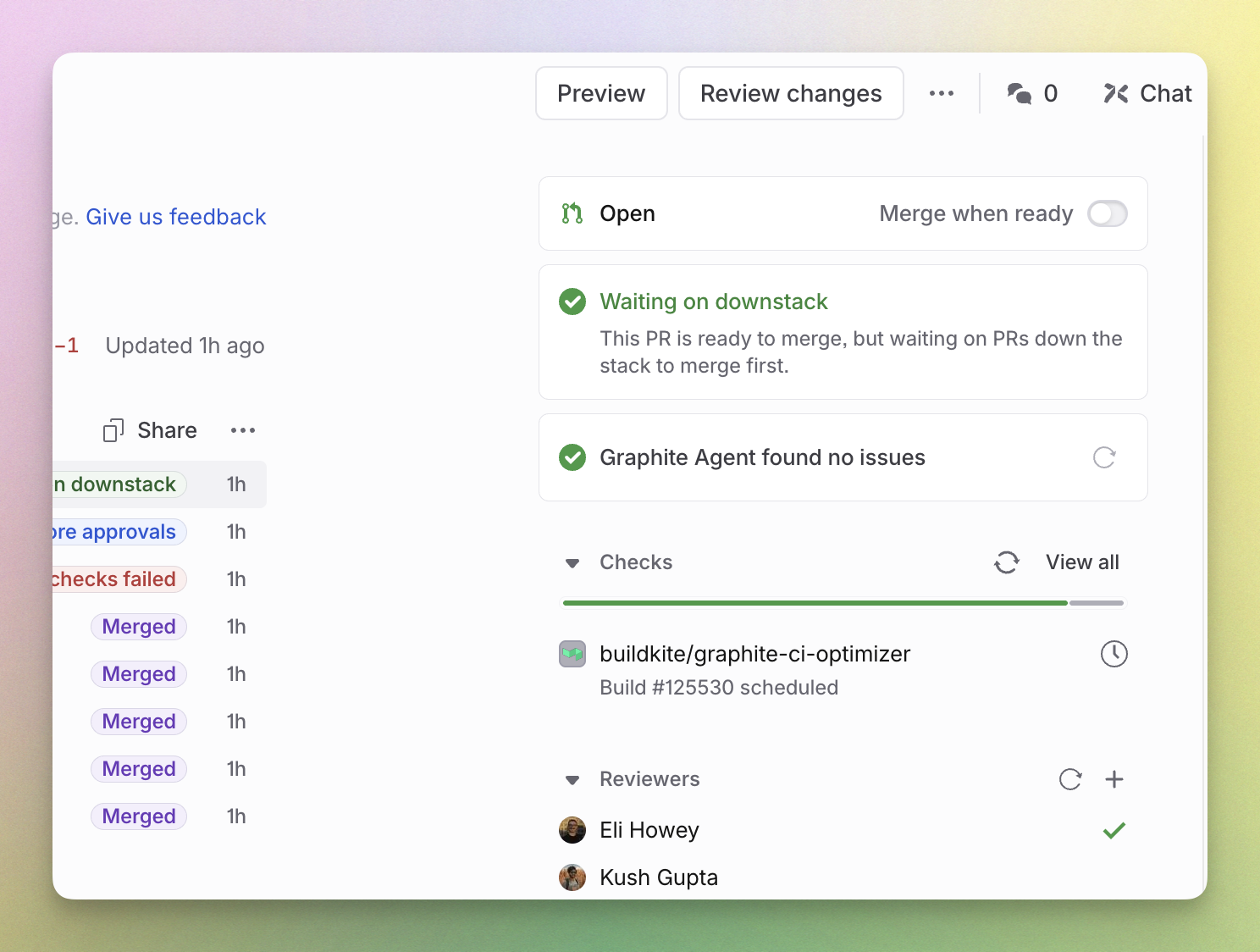Collapse the Checks section

[572, 562]
